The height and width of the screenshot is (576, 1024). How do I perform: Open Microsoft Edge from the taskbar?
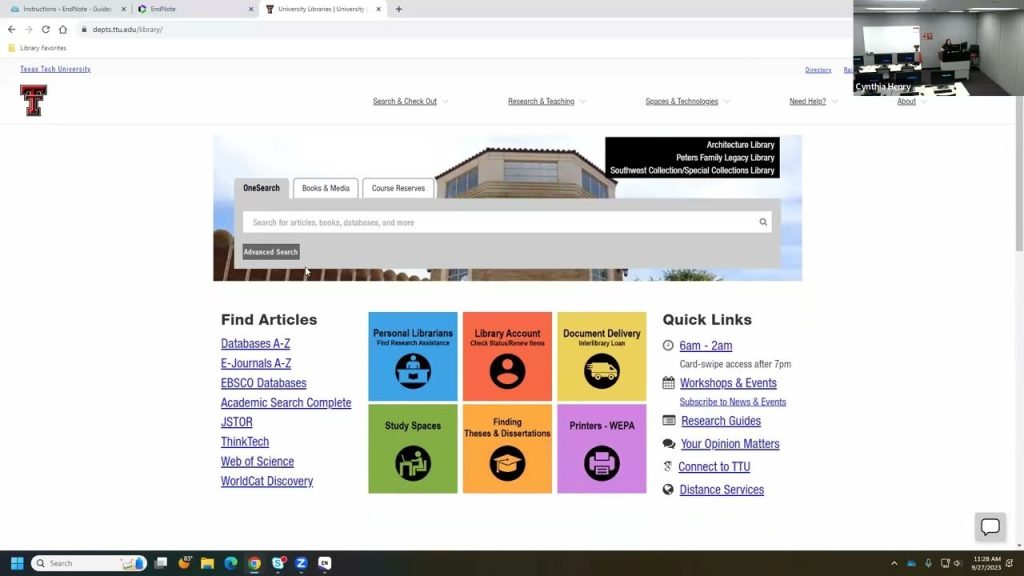pyautogui.click(x=231, y=563)
